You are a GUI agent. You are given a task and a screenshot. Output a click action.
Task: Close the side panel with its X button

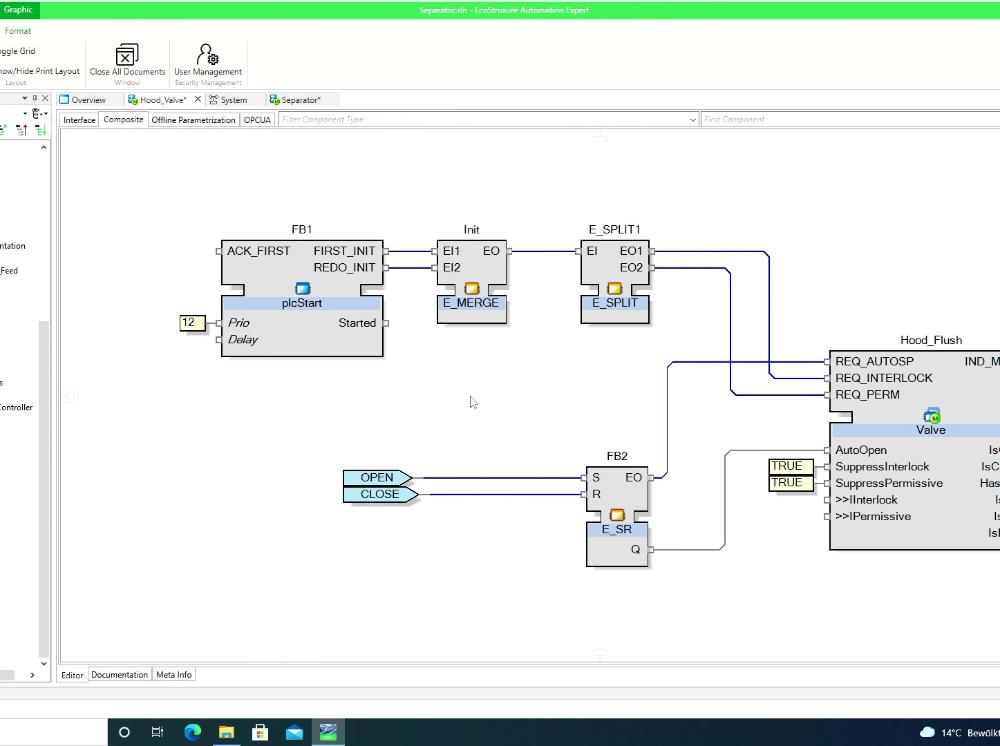coord(45,98)
